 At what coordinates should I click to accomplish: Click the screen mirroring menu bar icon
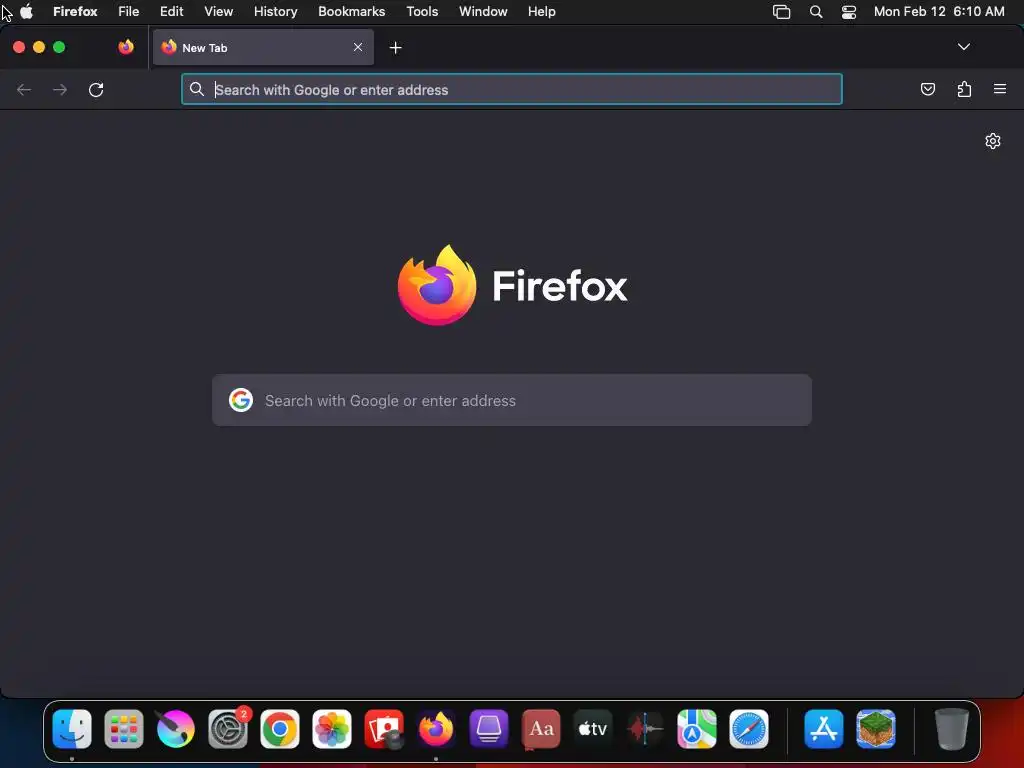(781, 12)
